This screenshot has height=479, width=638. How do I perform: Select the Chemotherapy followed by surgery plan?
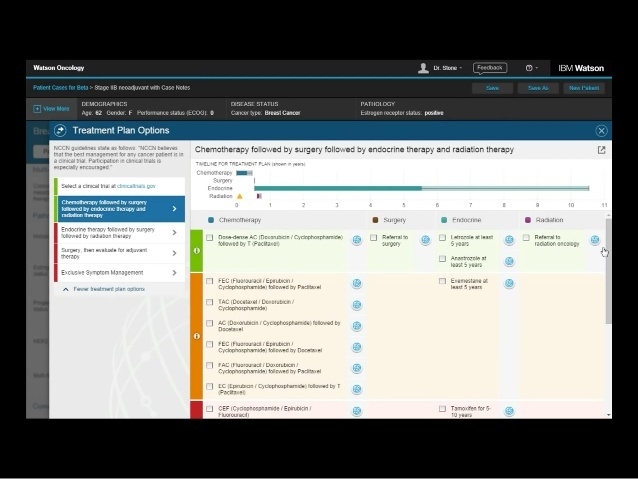(x=120, y=209)
